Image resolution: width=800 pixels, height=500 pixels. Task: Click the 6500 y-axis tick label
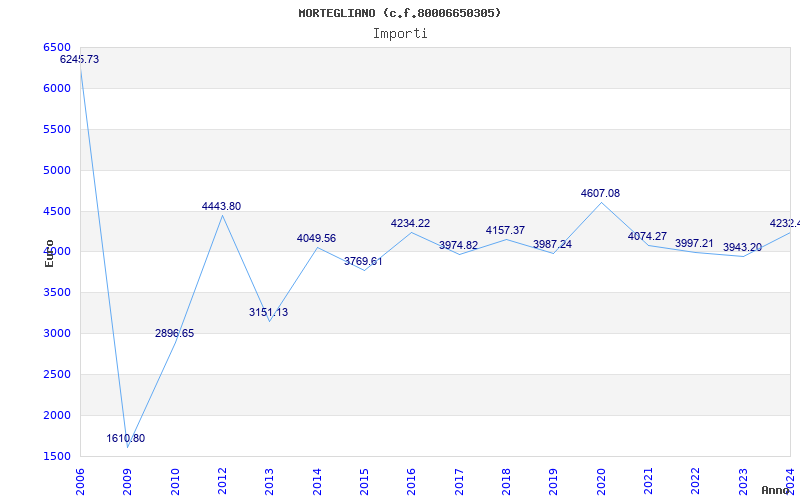coord(57,47)
